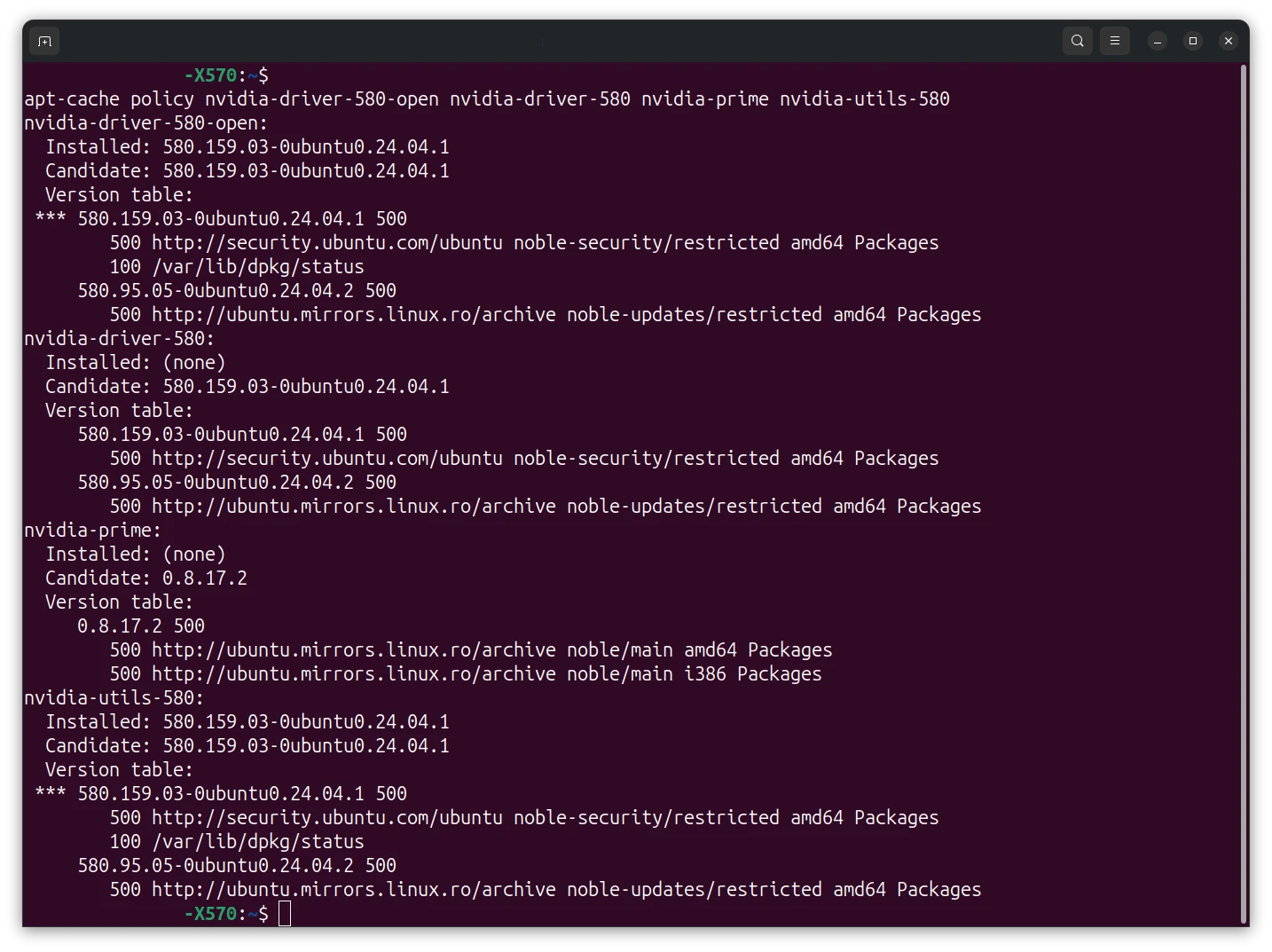Screen dimensions: 1272x952
Task: Click the top -X570:~$ prompt
Action: pos(226,75)
